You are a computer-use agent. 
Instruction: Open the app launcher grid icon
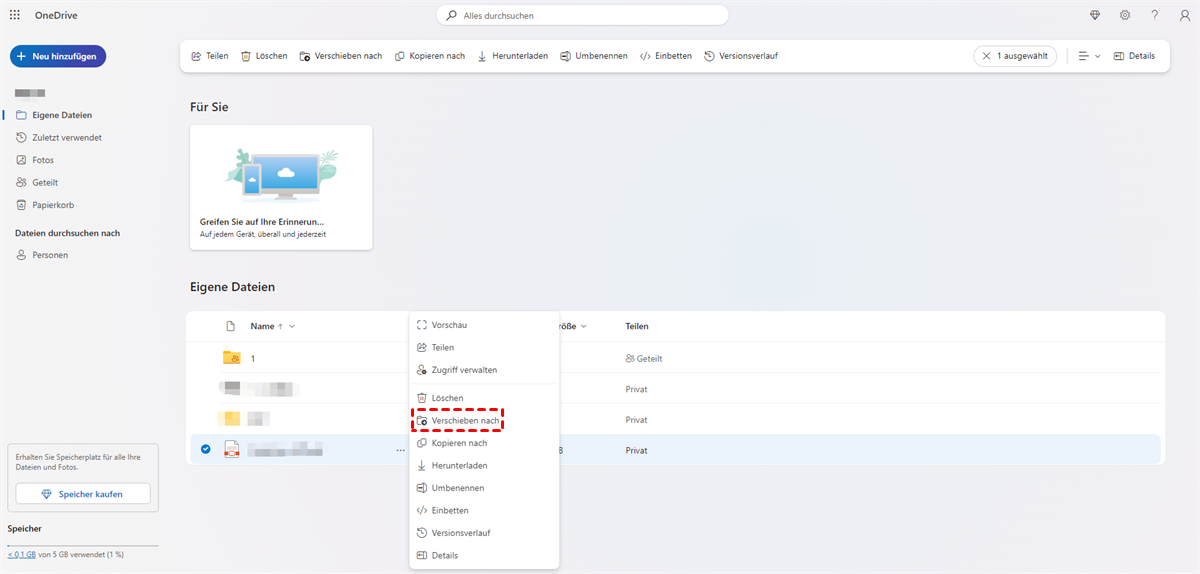[x=15, y=15]
